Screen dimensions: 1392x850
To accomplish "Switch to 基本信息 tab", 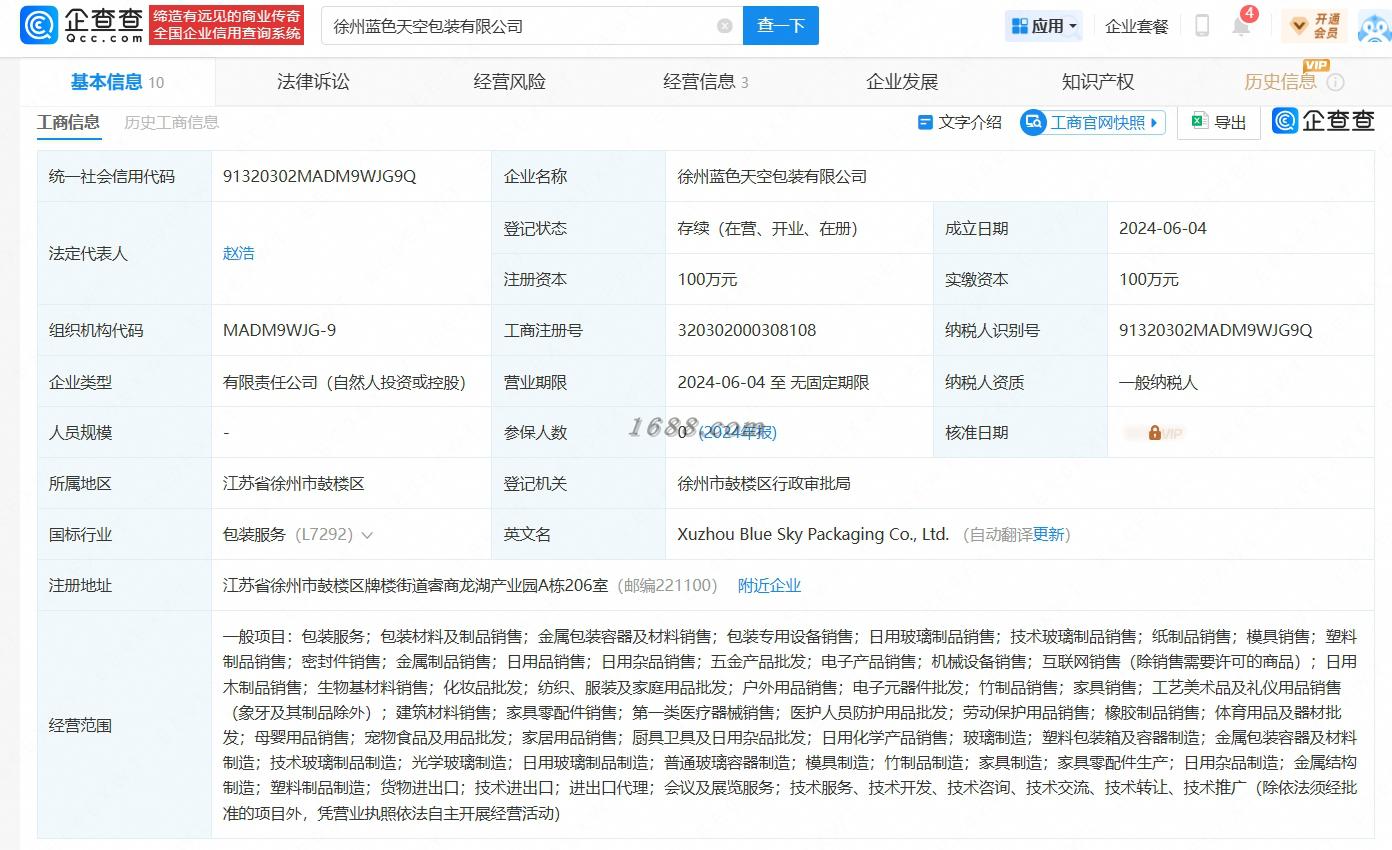I will click(116, 82).
